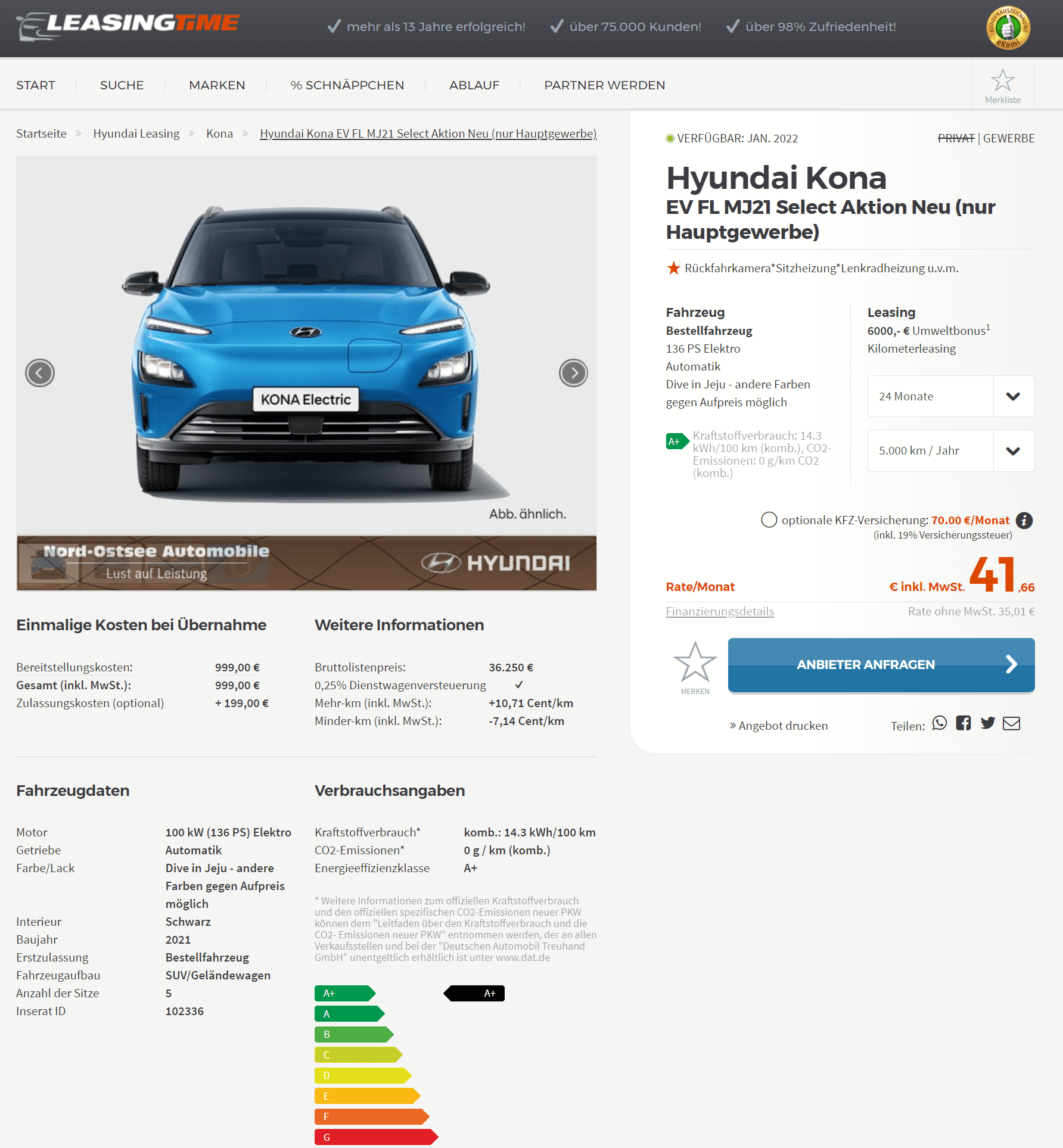
Task: Click the Dienstwagenversteuerung checkmark
Action: (519, 685)
